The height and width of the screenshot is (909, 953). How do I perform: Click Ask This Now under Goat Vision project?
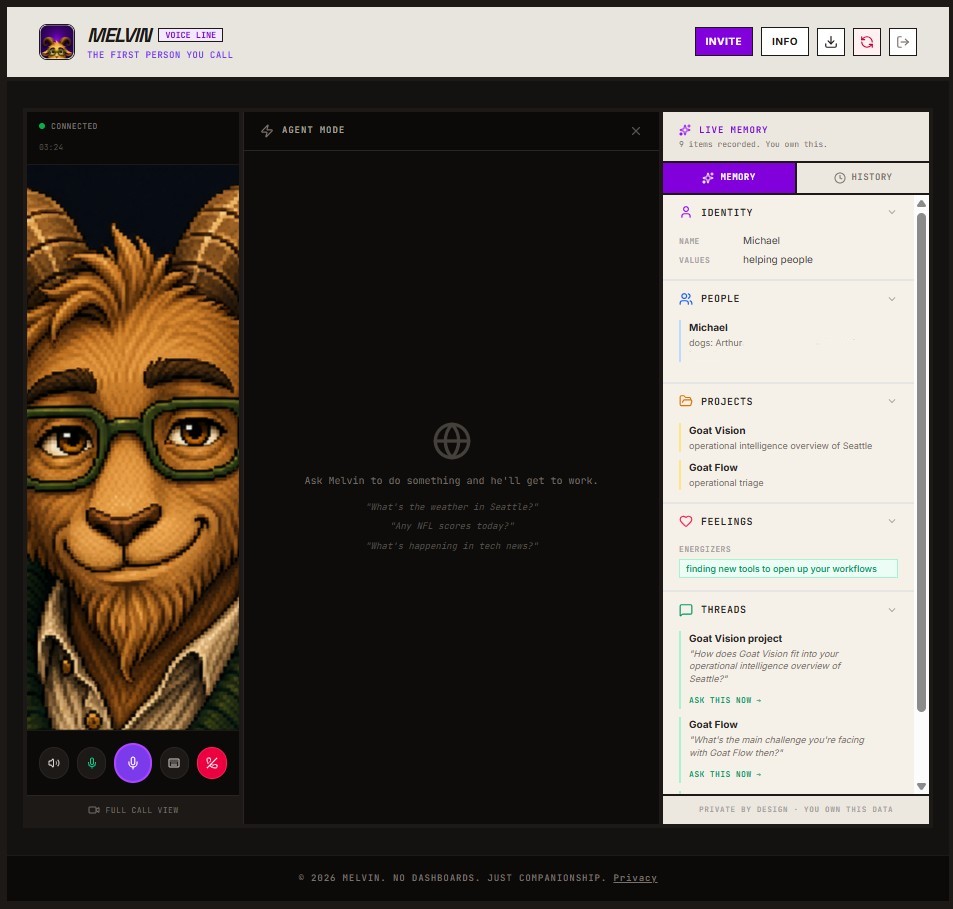pos(724,701)
